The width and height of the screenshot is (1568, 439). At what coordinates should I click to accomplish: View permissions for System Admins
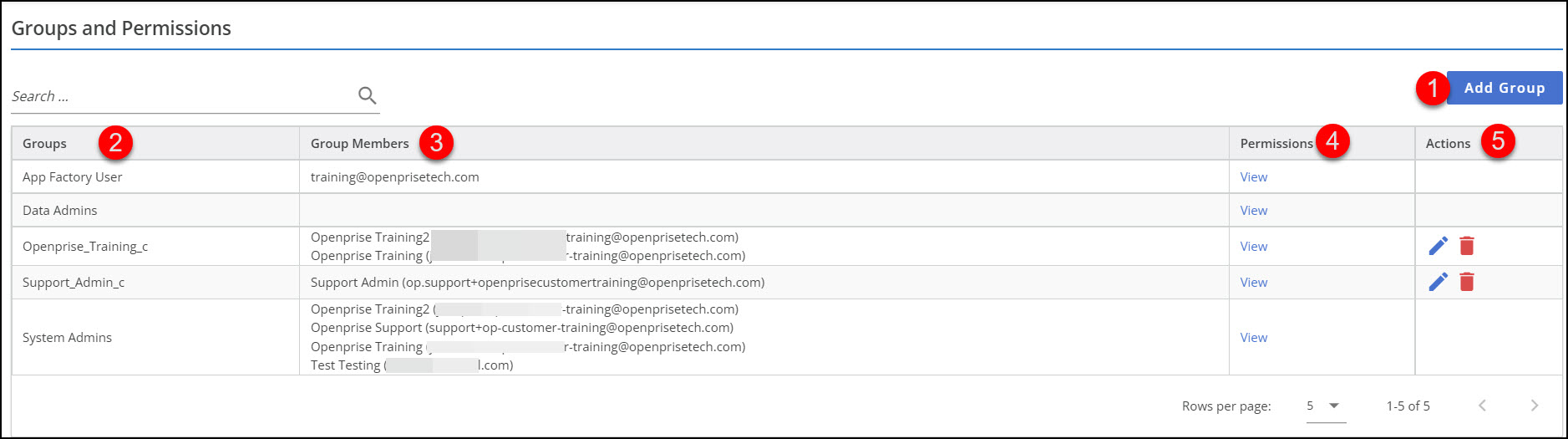point(1253,338)
